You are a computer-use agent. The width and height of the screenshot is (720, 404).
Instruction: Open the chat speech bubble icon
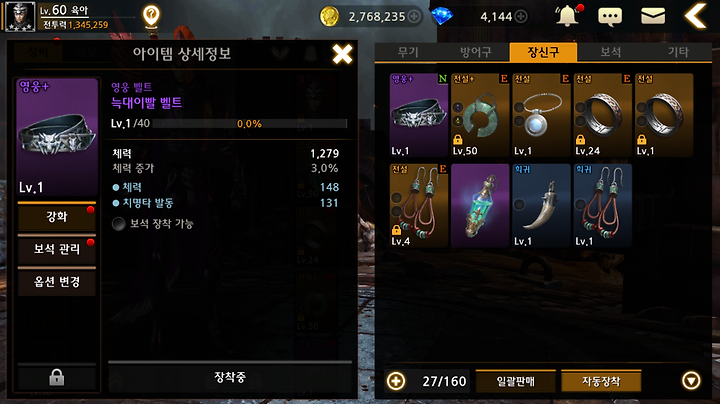(x=610, y=17)
